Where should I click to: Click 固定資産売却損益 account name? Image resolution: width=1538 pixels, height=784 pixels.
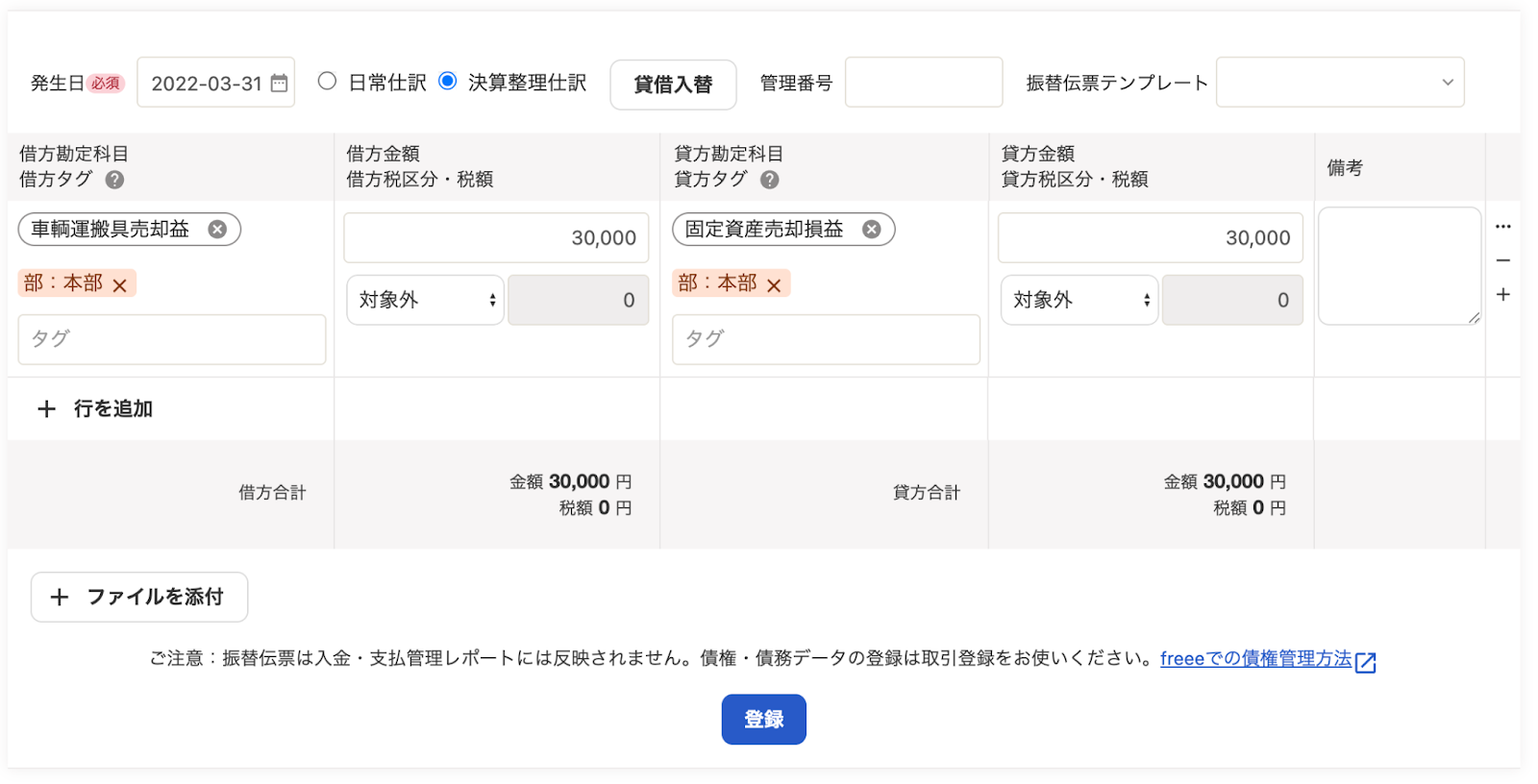pos(764,230)
